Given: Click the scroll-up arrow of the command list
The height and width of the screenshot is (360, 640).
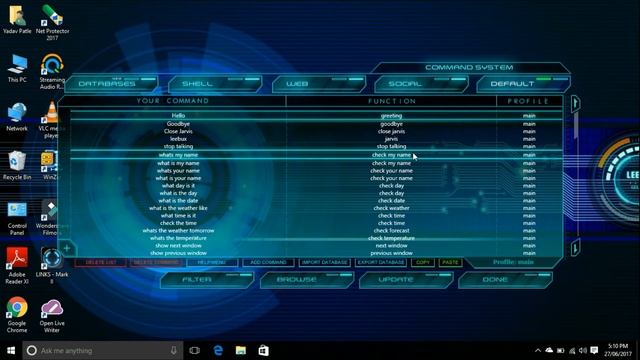Looking at the screenshot, I should point(575,103).
